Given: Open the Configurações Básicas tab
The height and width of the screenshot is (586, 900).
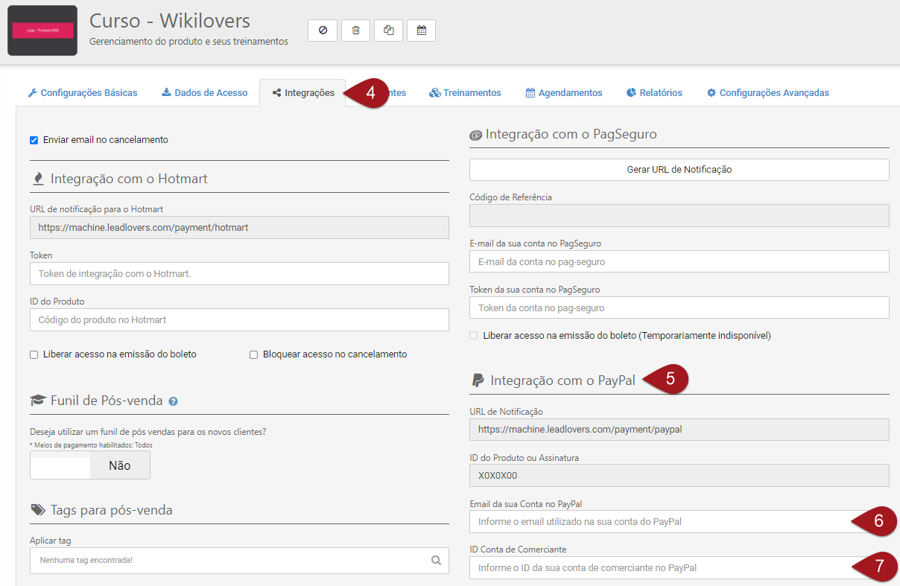Looking at the screenshot, I should click(83, 93).
